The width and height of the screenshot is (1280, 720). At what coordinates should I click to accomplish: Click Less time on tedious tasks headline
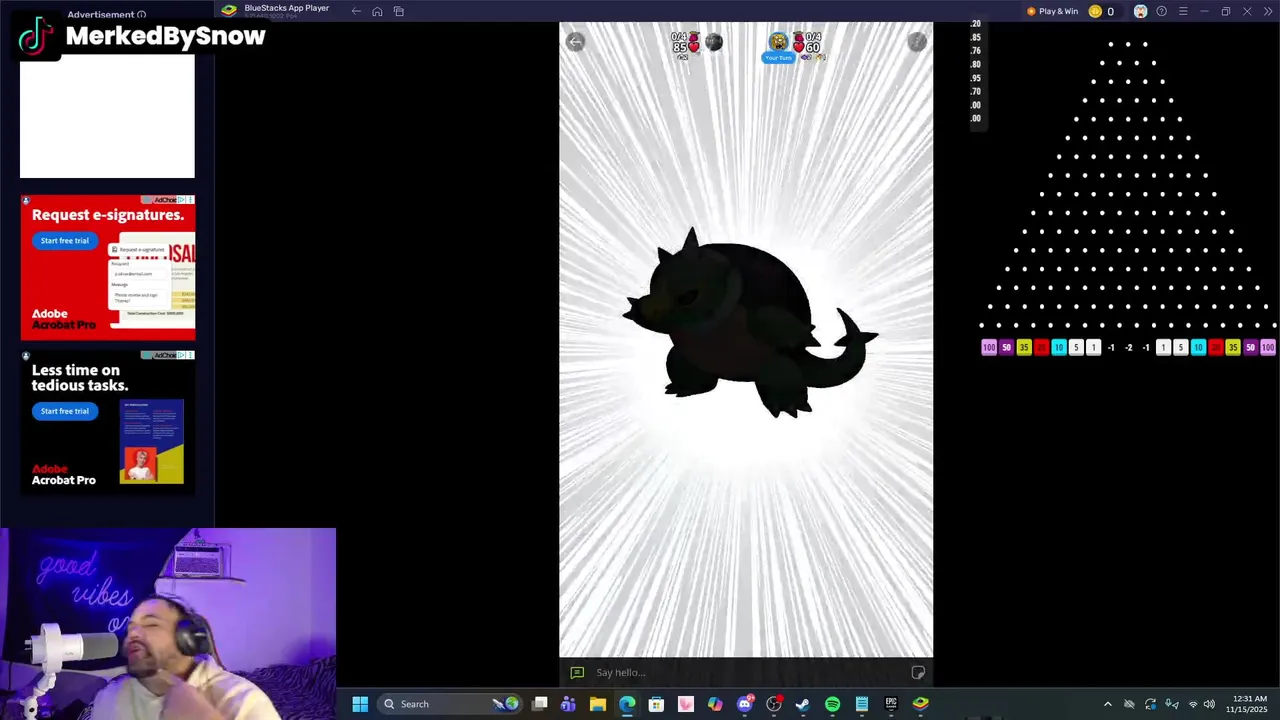point(80,377)
